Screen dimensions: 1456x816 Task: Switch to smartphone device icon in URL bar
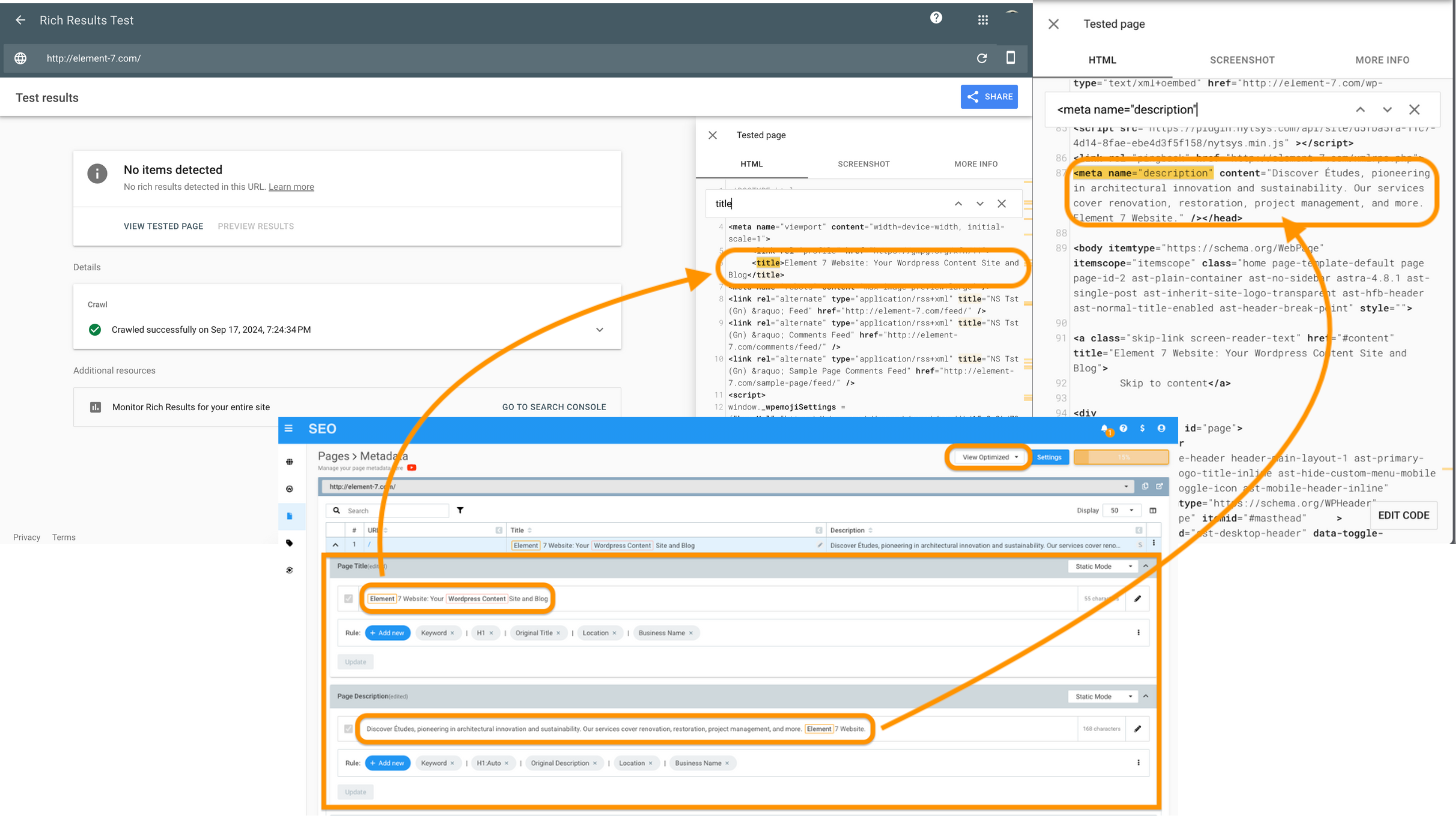pyautogui.click(x=1011, y=58)
